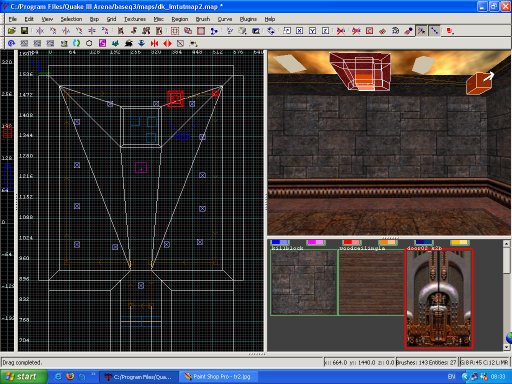Viewport: 512px width, 384px height.
Task: Click the yellow swatch above texture browser
Action: 460,242
